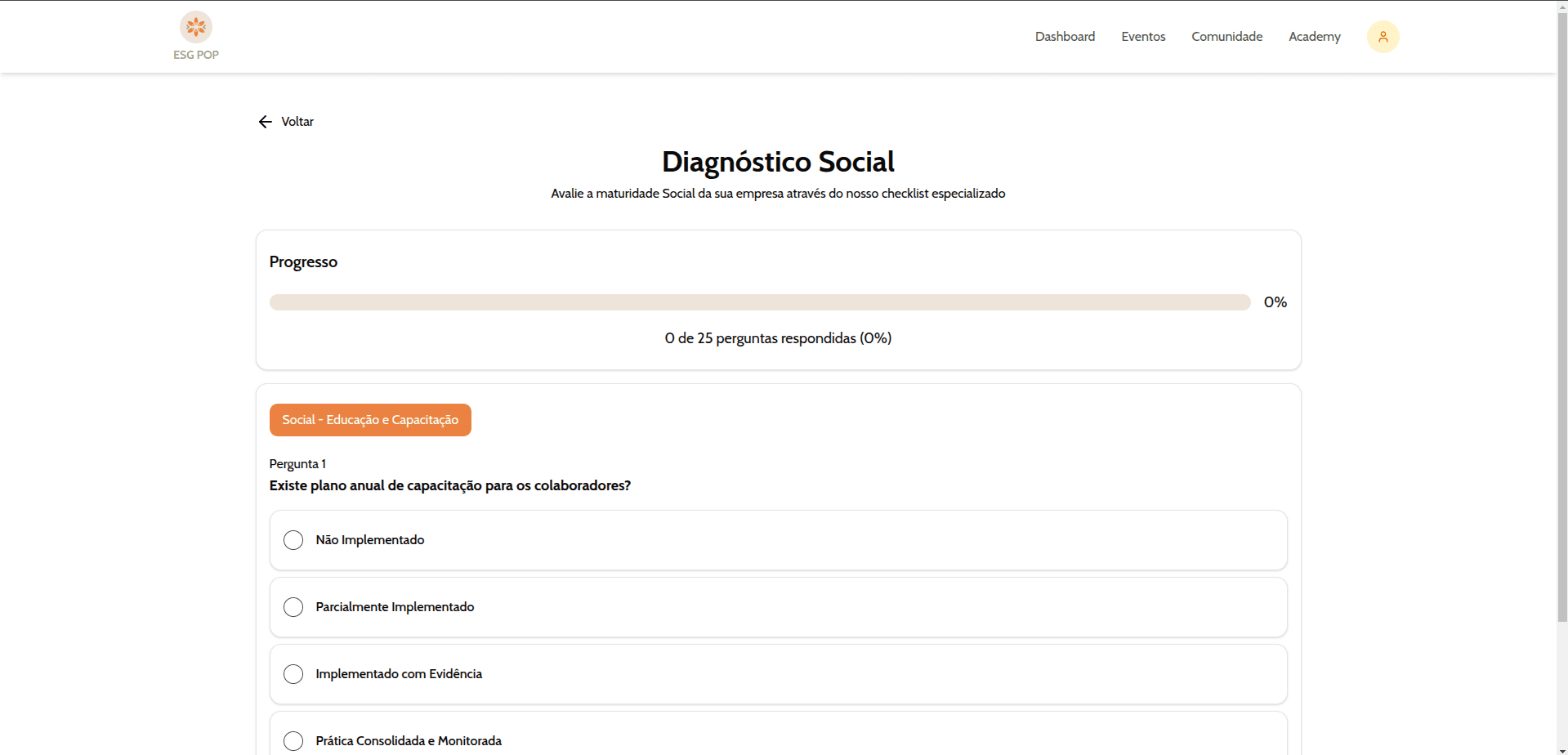Viewport: 1568px width, 755px height.
Task: Select the Não Implementado radio option
Action: 293,540
